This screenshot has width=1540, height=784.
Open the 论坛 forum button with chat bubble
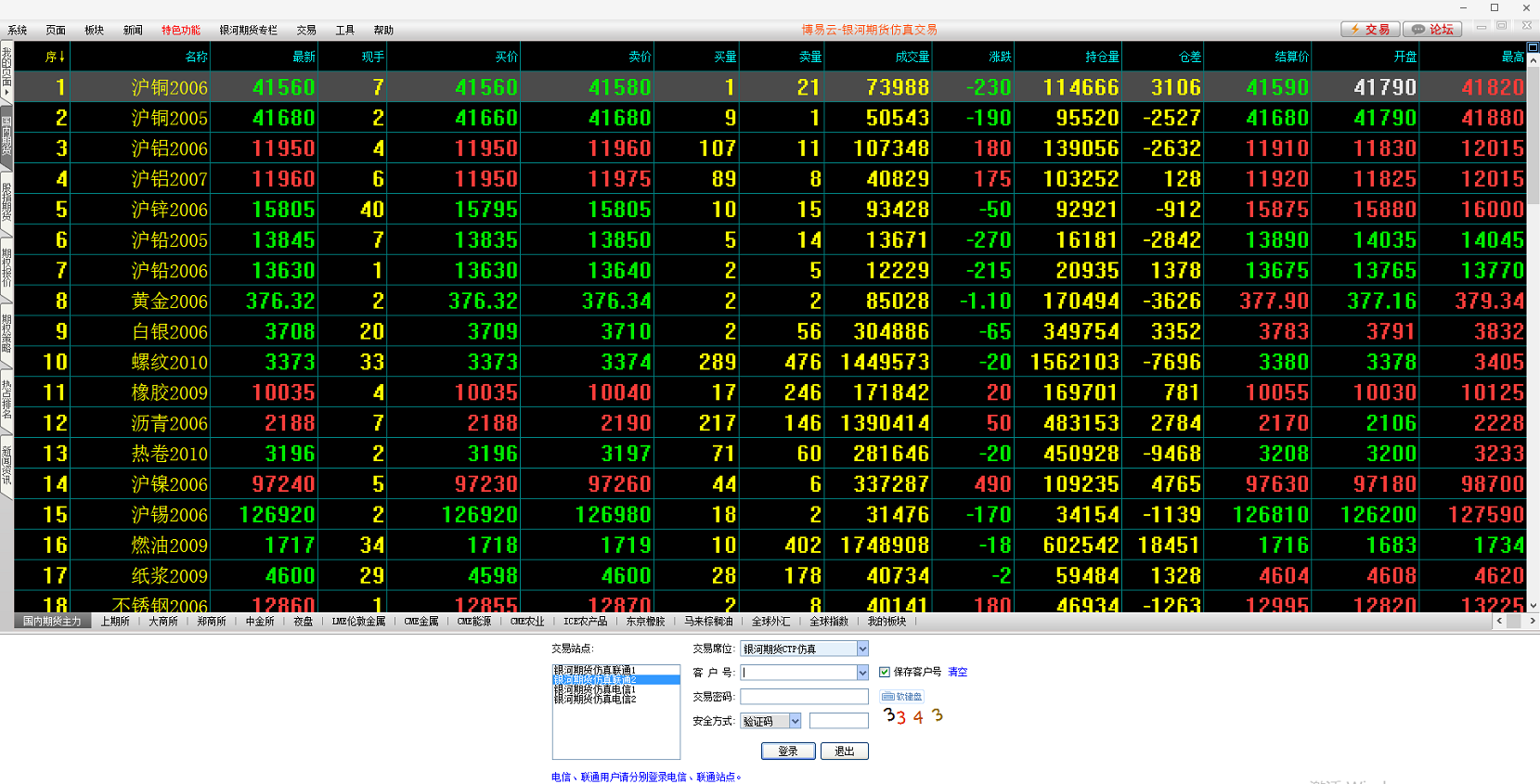click(1432, 30)
